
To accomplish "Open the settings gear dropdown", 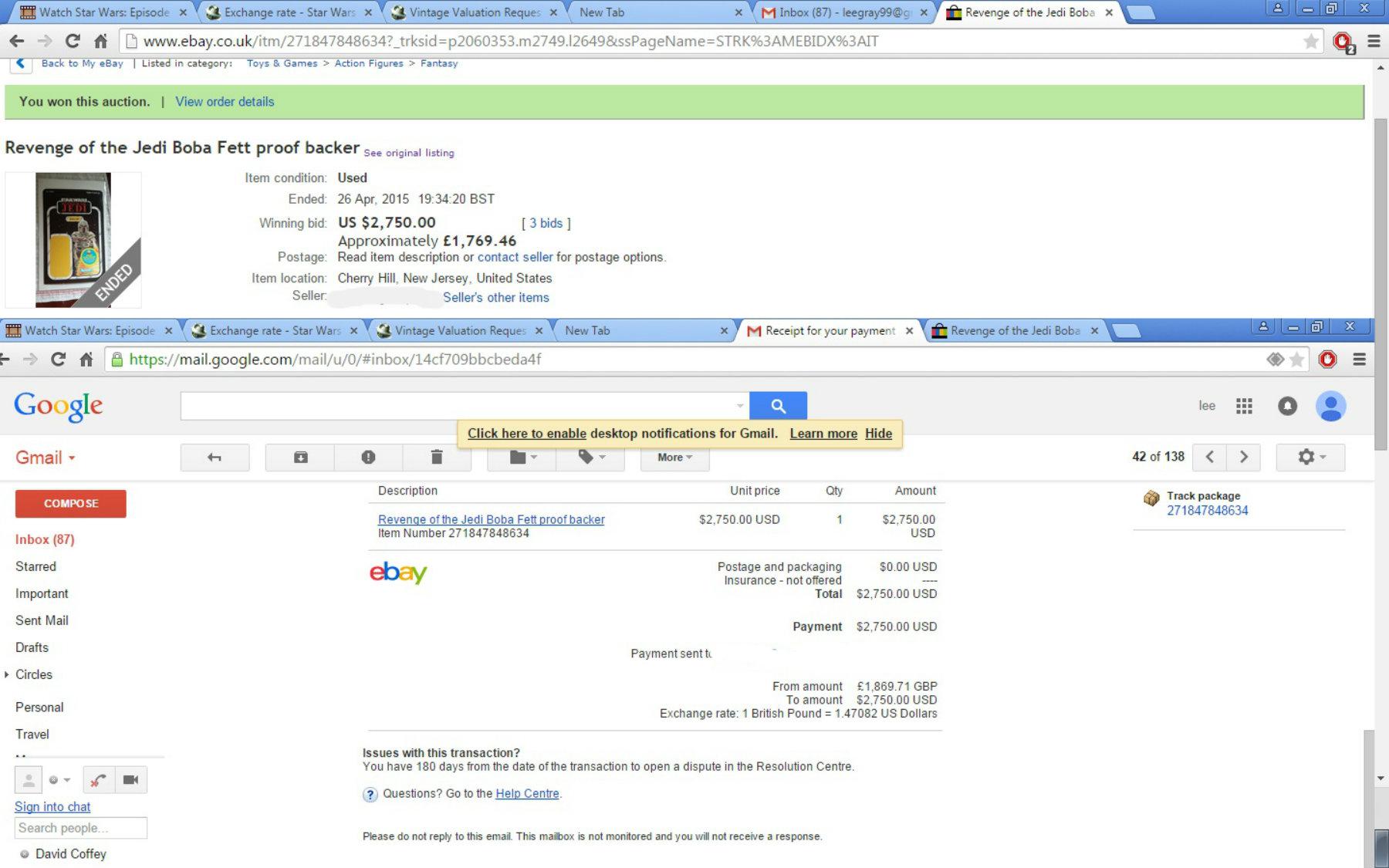I will 1310,457.
